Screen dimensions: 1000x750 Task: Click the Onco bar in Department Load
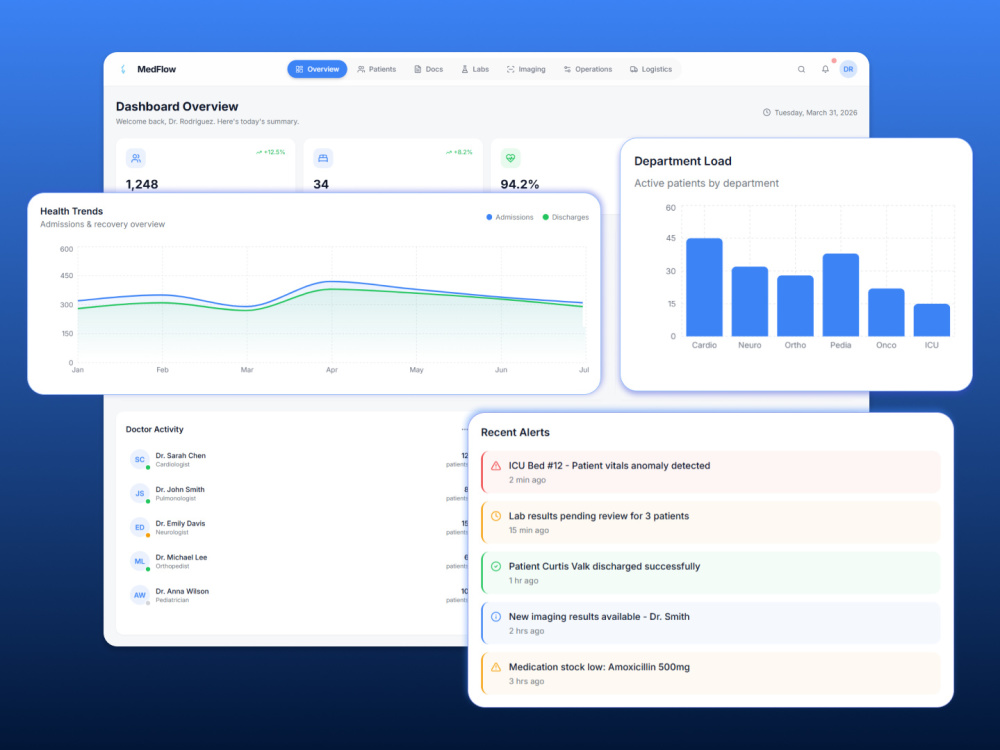pyautogui.click(x=886, y=312)
